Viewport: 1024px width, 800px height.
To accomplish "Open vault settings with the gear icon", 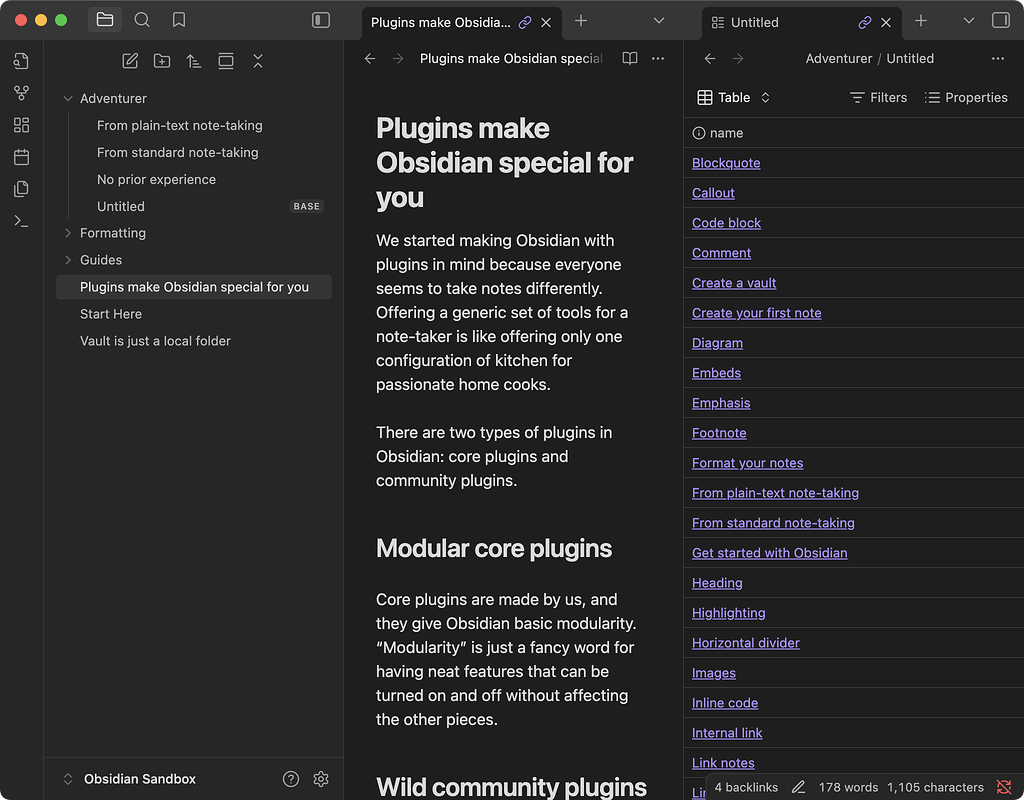I will [321, 778].
